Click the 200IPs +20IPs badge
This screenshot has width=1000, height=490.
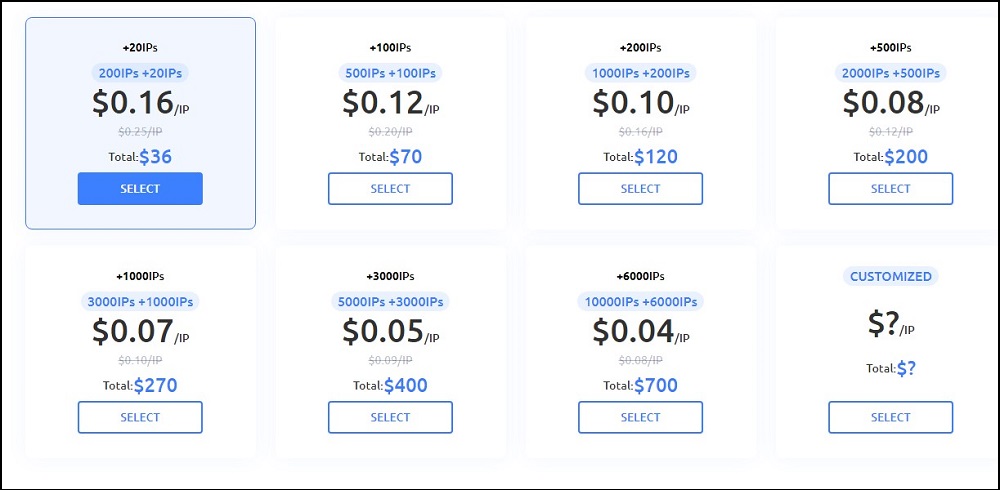140,73
